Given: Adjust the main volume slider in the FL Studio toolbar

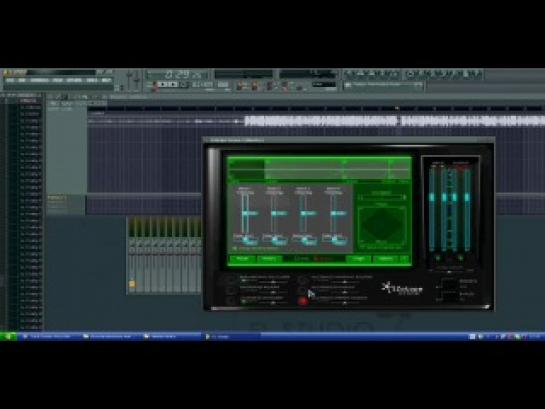Looking at the screenshot, I should pos(129,79).
